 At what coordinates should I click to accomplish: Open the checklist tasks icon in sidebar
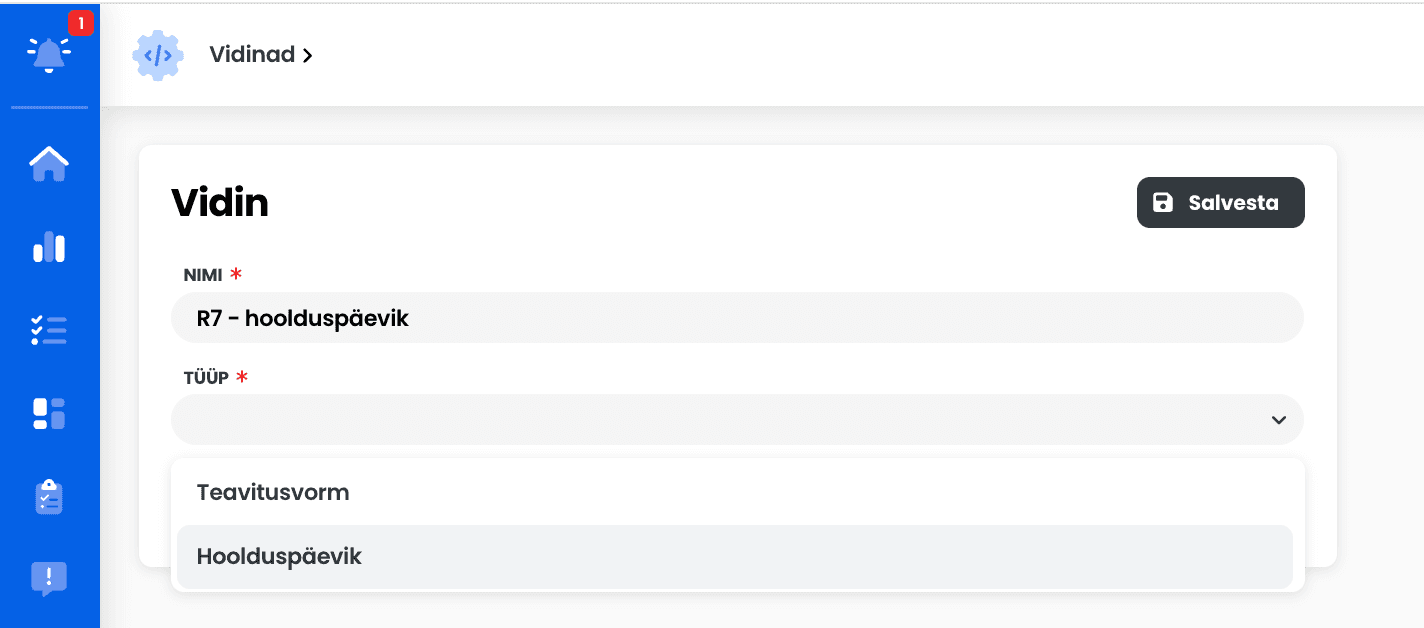[49, 330]
